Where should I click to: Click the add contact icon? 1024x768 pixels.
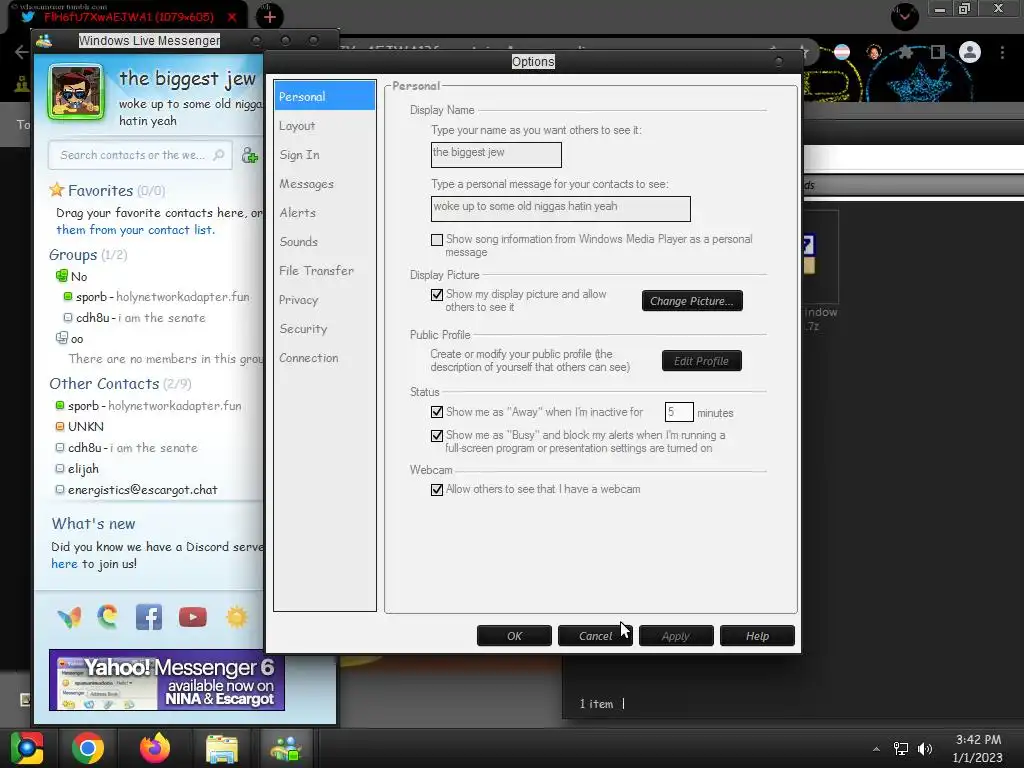[249, 155]
